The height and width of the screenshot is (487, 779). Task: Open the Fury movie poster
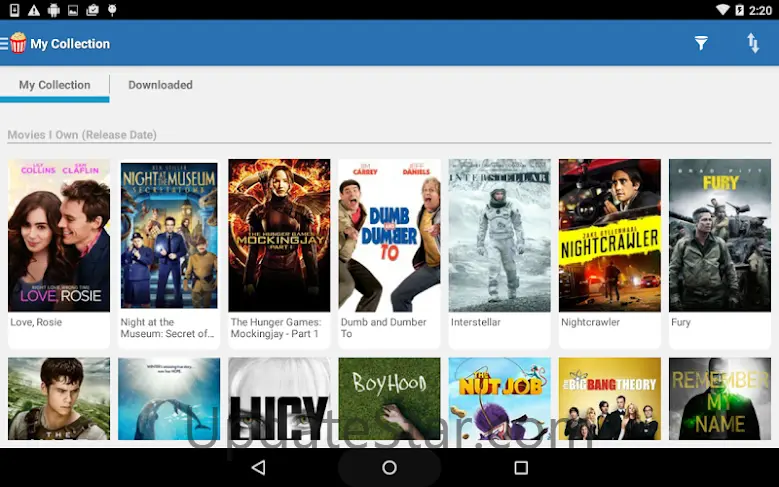coord(719,236)
